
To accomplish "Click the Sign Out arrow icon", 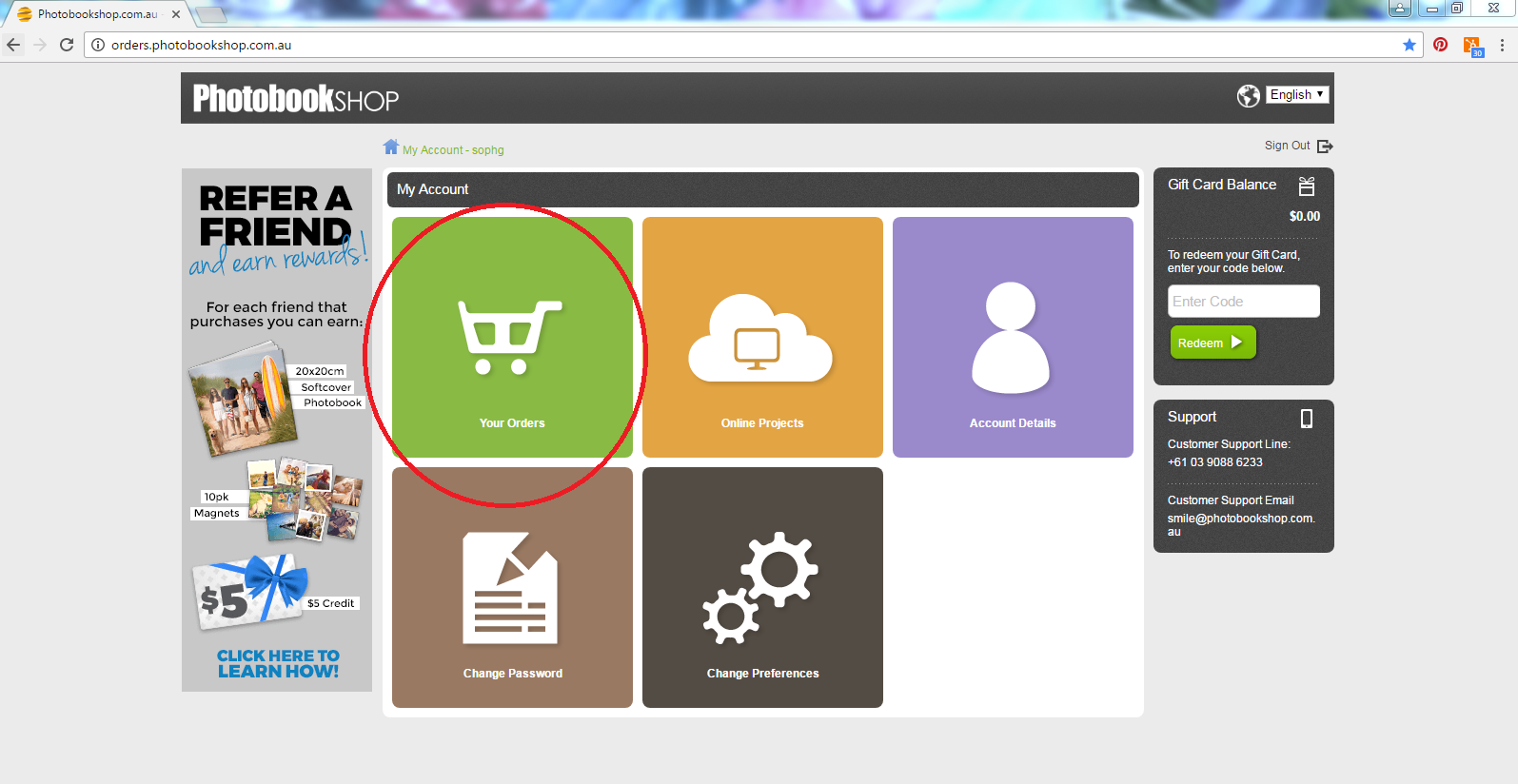I will tap(1325, 147).
